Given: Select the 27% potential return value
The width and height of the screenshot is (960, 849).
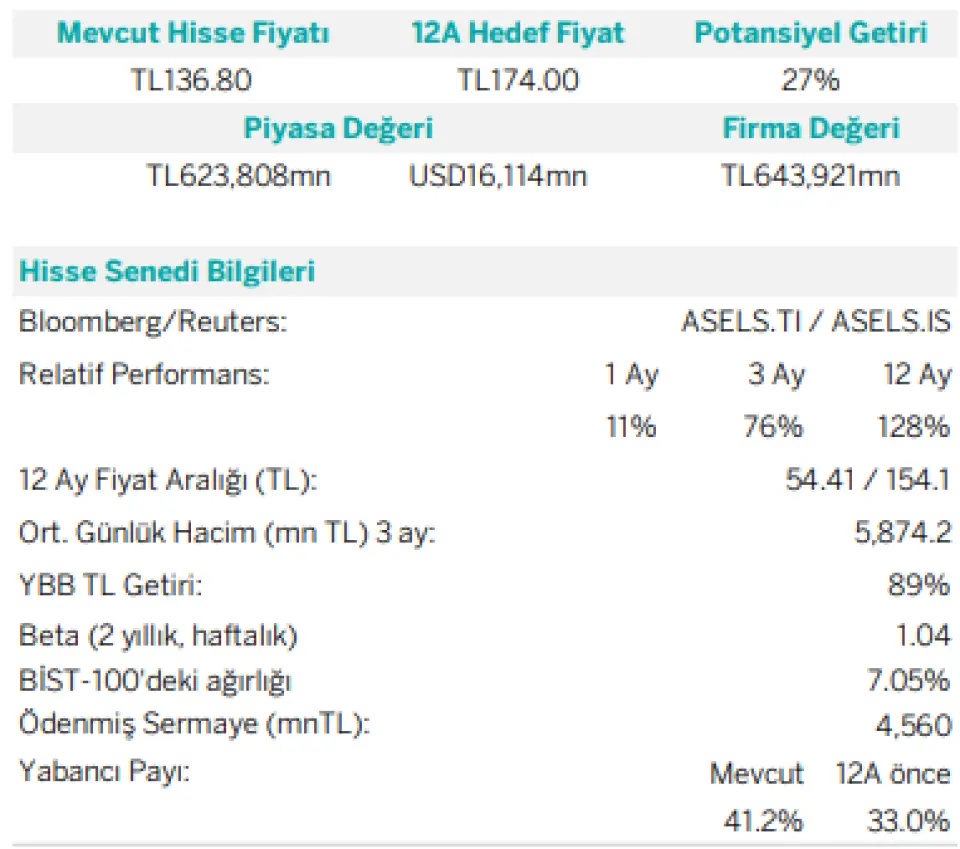Looking at the screenshot, I should tap(811, 80).
